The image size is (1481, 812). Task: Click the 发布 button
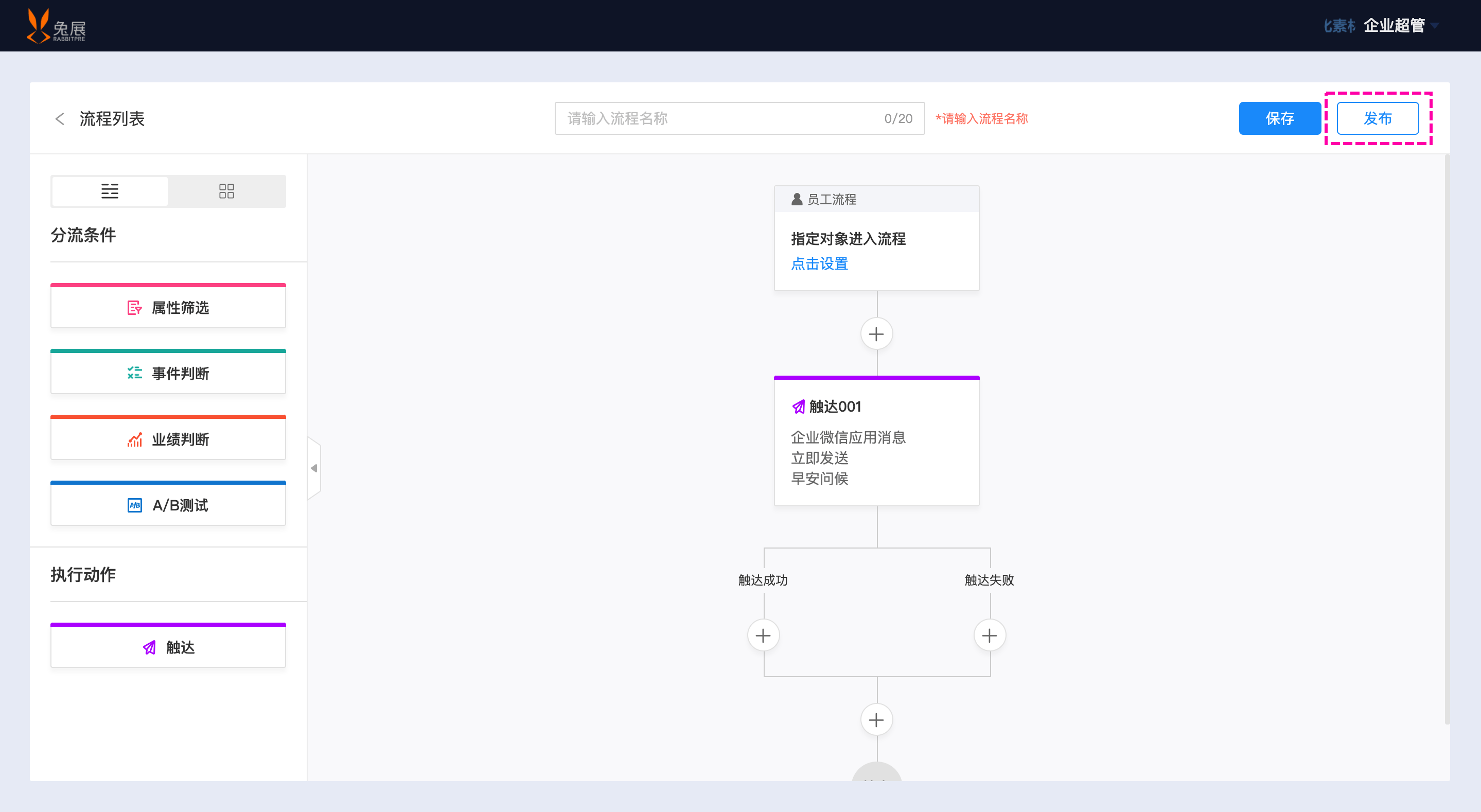tap(1378, 118)
